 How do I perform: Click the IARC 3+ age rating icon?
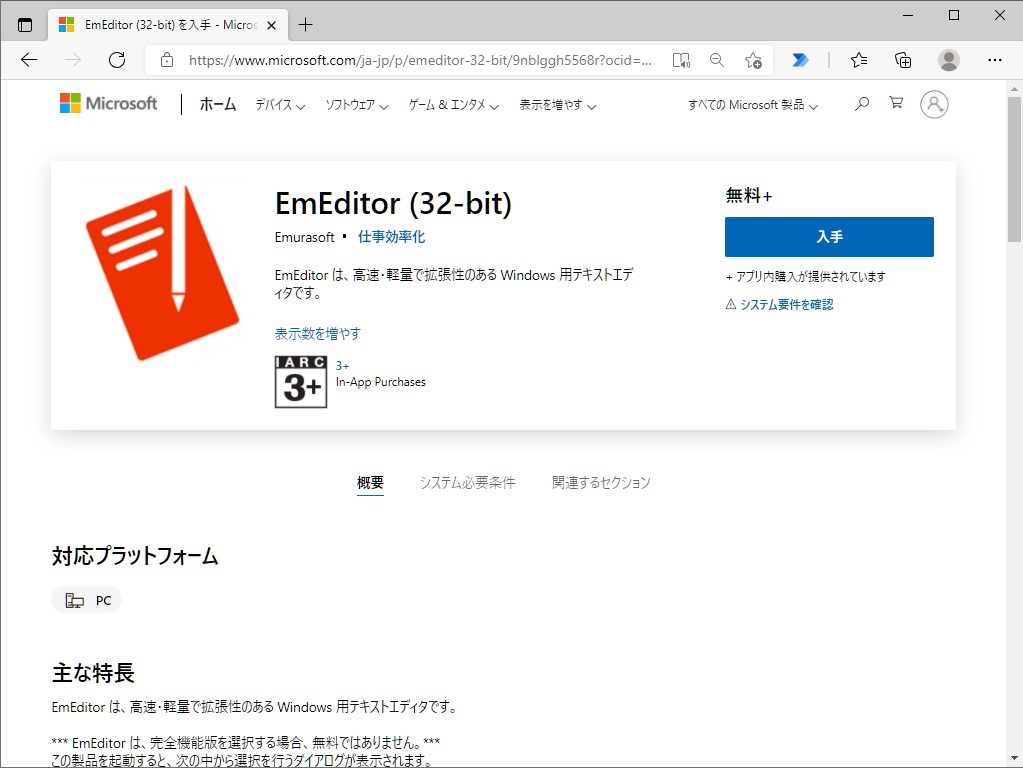[300, 382]
